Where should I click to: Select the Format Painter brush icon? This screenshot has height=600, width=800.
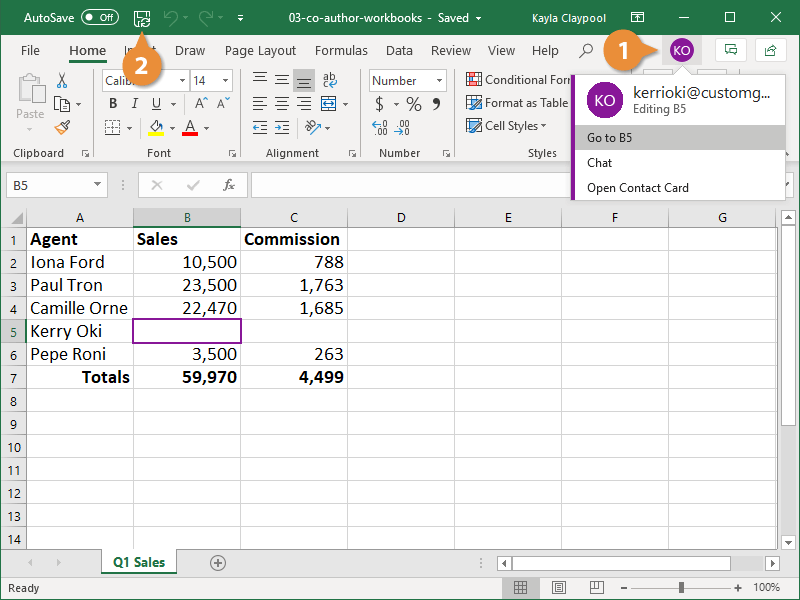click(62, 127)
